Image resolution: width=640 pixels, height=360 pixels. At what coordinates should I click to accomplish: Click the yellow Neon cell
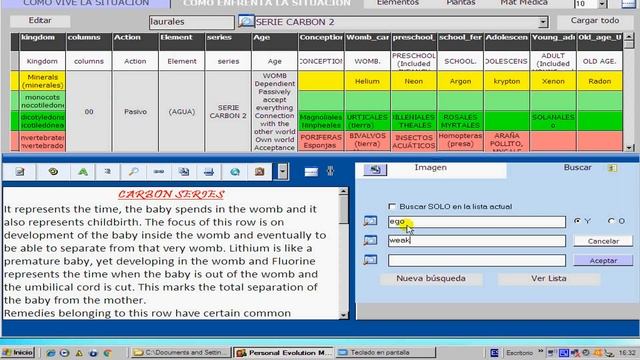tap(413, 81)
